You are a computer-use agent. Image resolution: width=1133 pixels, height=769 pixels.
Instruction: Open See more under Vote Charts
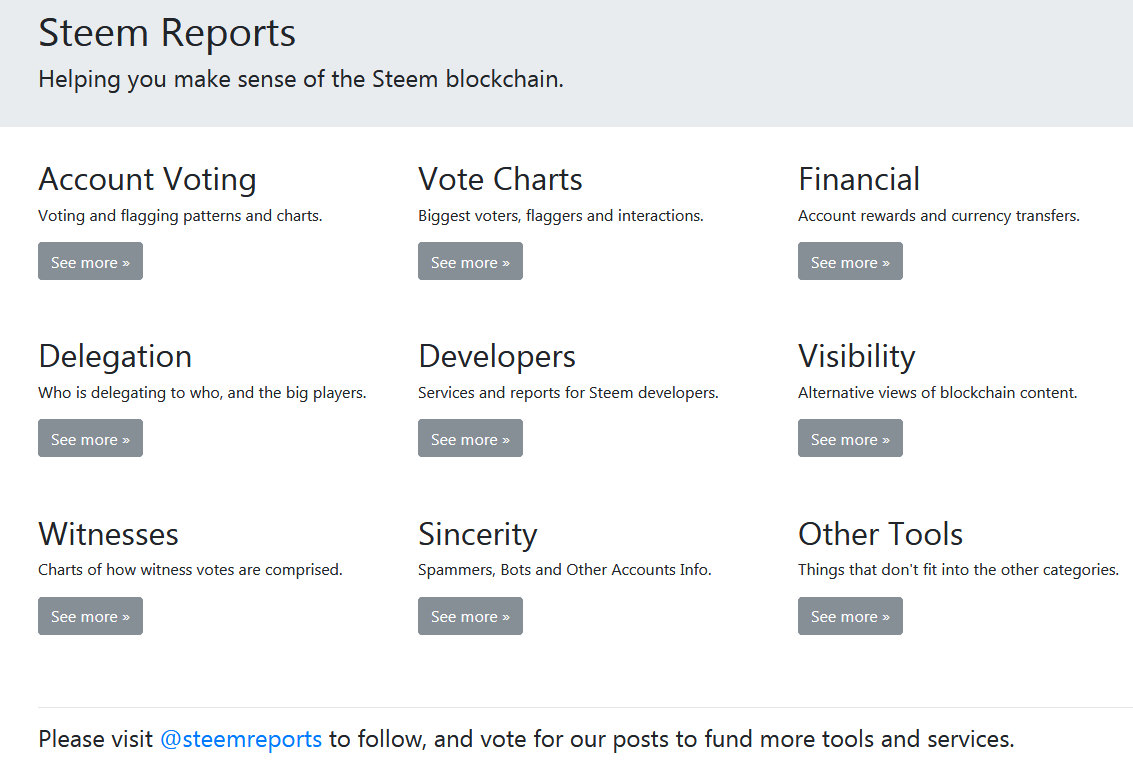tap(470, 262)
